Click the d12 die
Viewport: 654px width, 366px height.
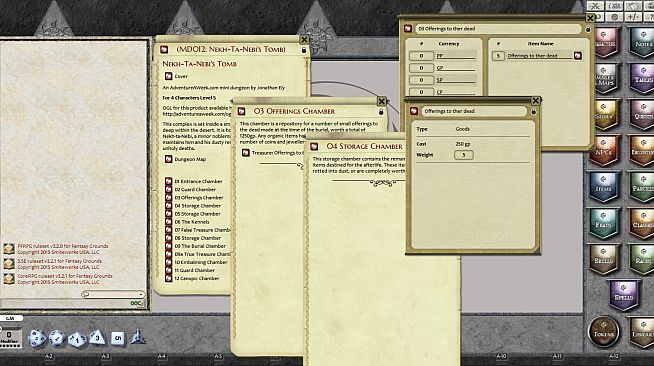(x=57, y=338)
